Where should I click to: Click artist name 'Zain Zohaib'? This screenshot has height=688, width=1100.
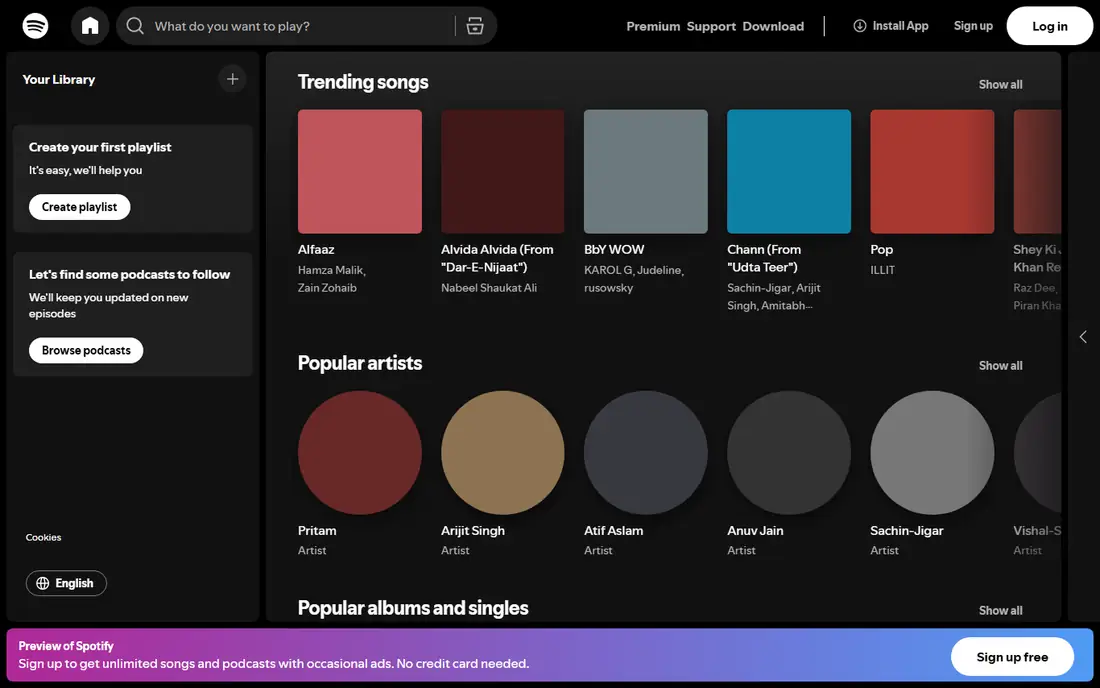[327, 288]
